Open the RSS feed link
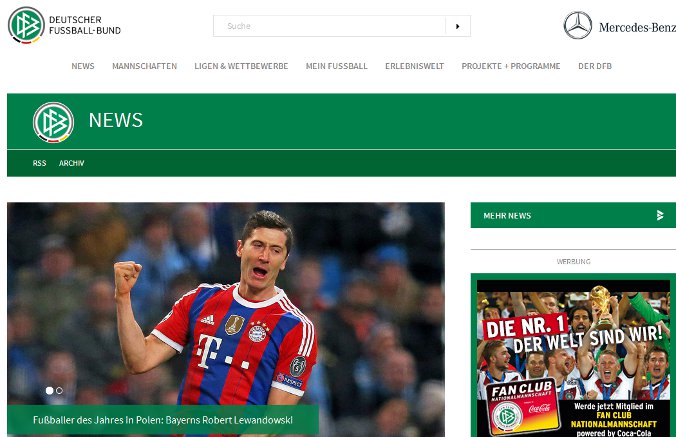The image size is (676, 437). pyautogui.click(x=39, y=163)
